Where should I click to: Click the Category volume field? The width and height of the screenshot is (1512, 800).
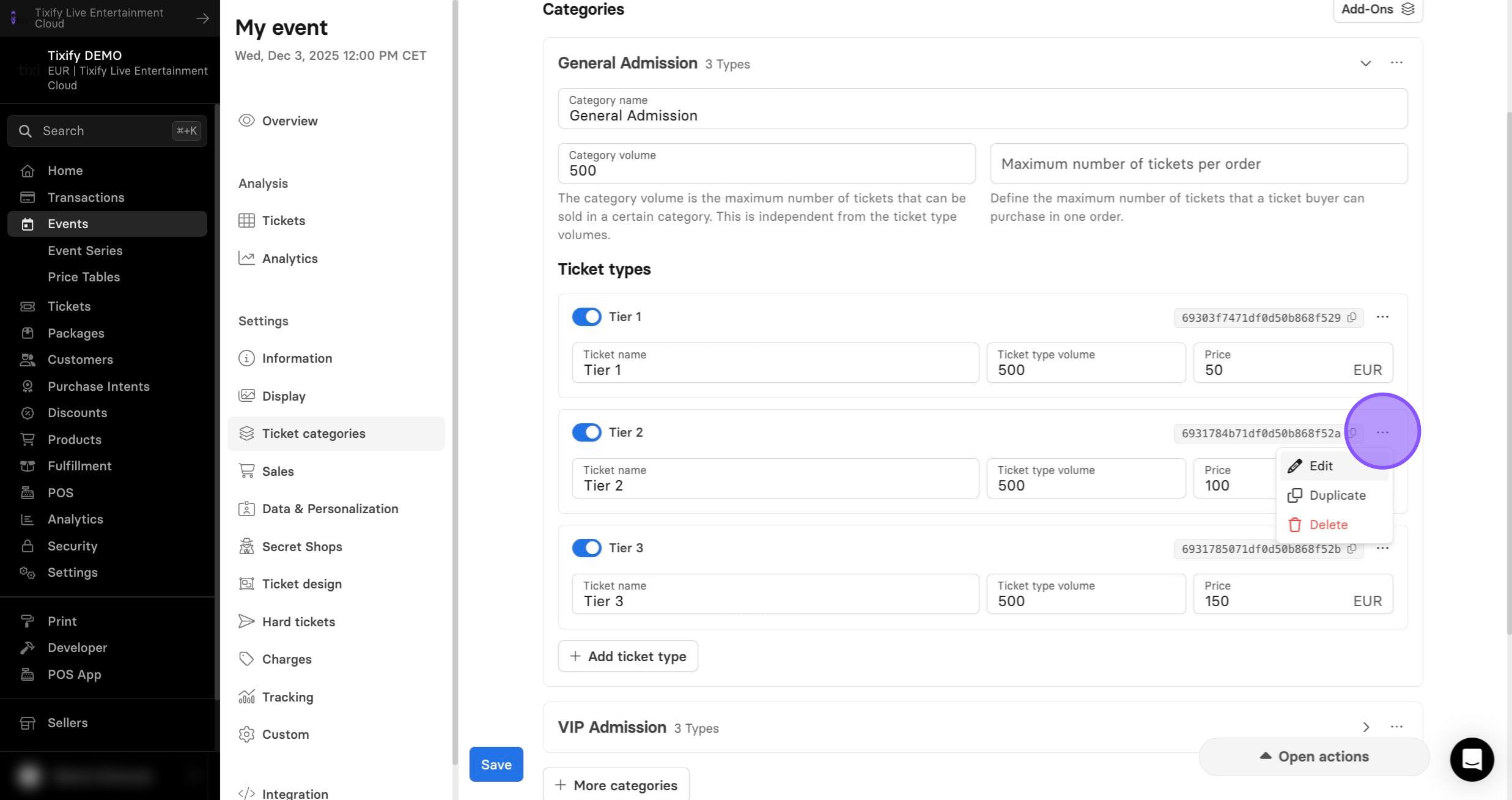click(766, 163)
